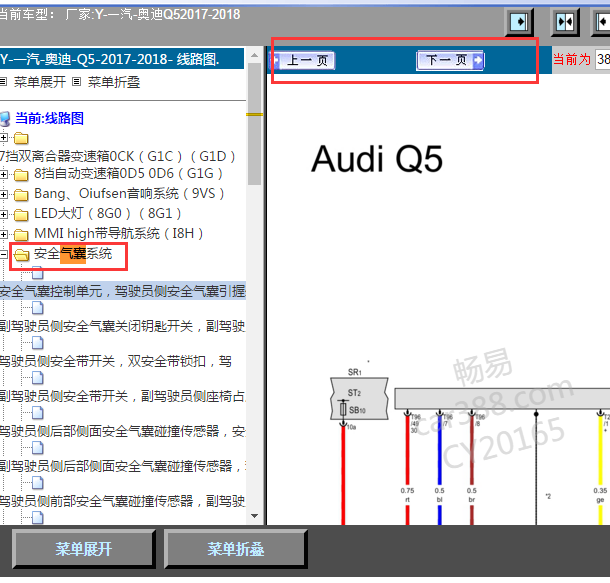Click page icon above 副驾驶员侧后部侧面安全气囊

[37, 448]
